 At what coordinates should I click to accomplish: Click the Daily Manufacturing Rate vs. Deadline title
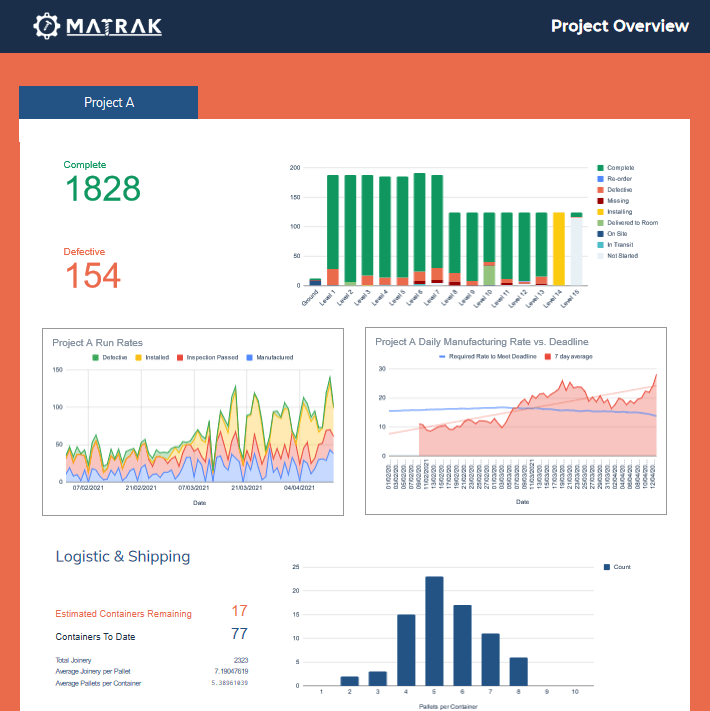pyautogui.click(x=481, y=342)
